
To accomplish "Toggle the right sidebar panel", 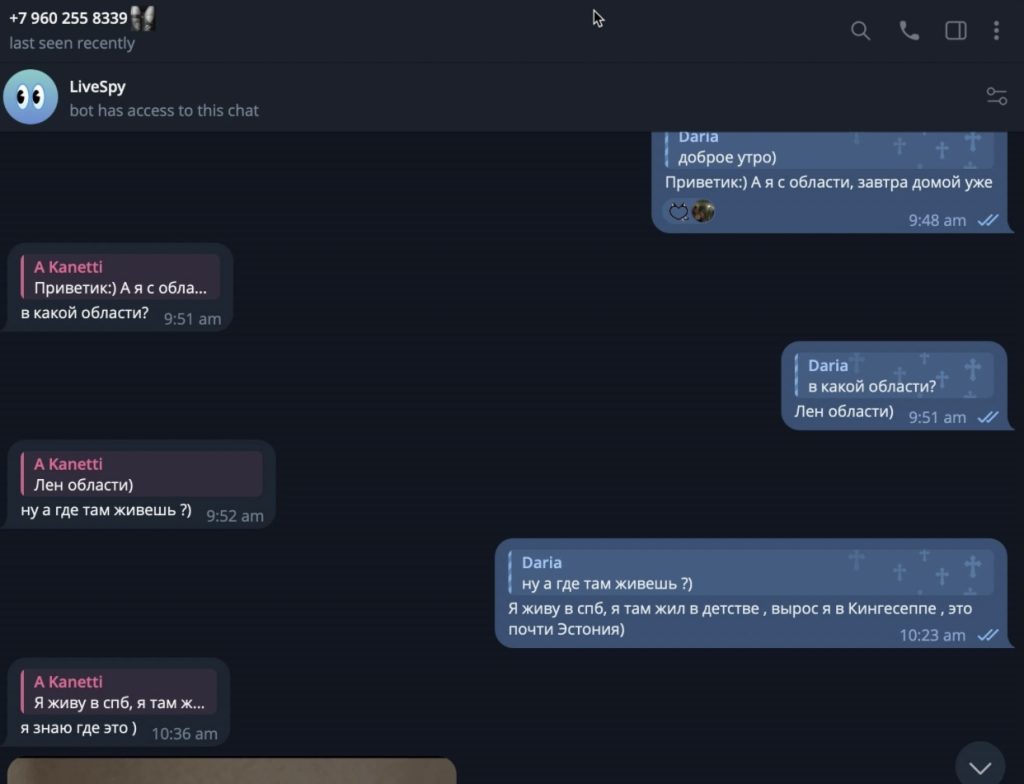I will point(955,31).
